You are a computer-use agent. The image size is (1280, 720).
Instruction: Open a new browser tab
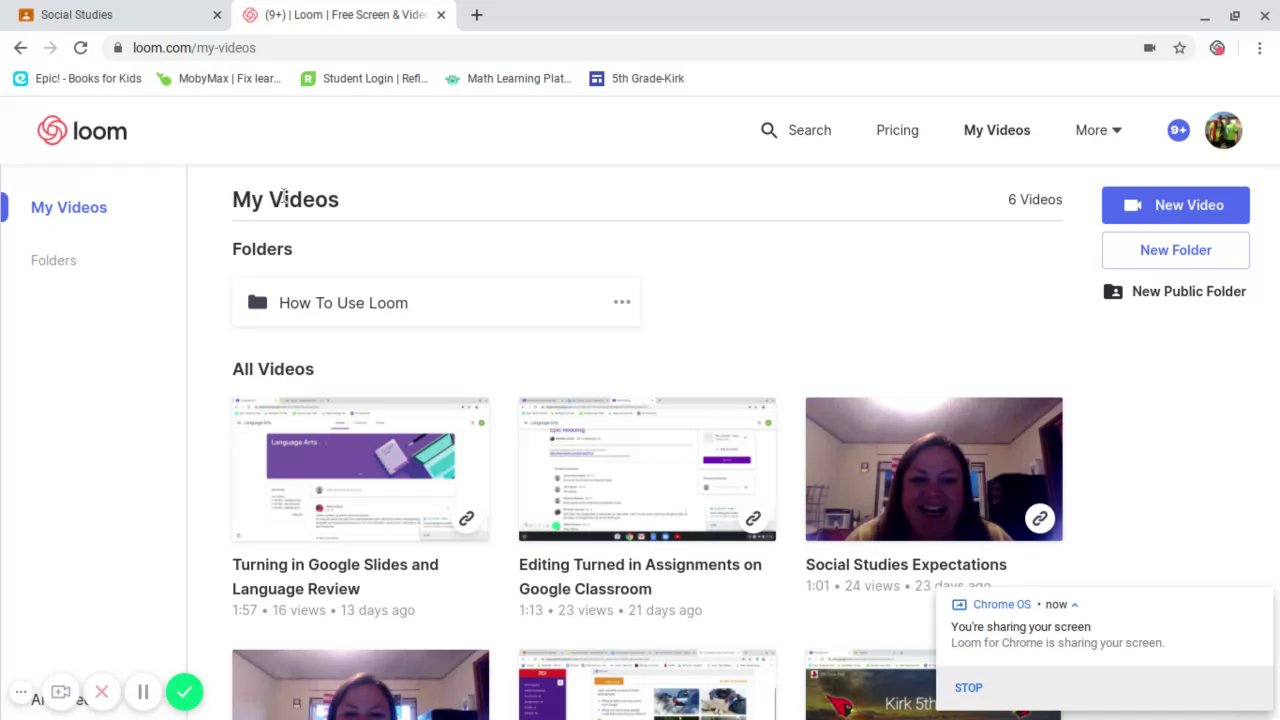[x=477, y=15]
